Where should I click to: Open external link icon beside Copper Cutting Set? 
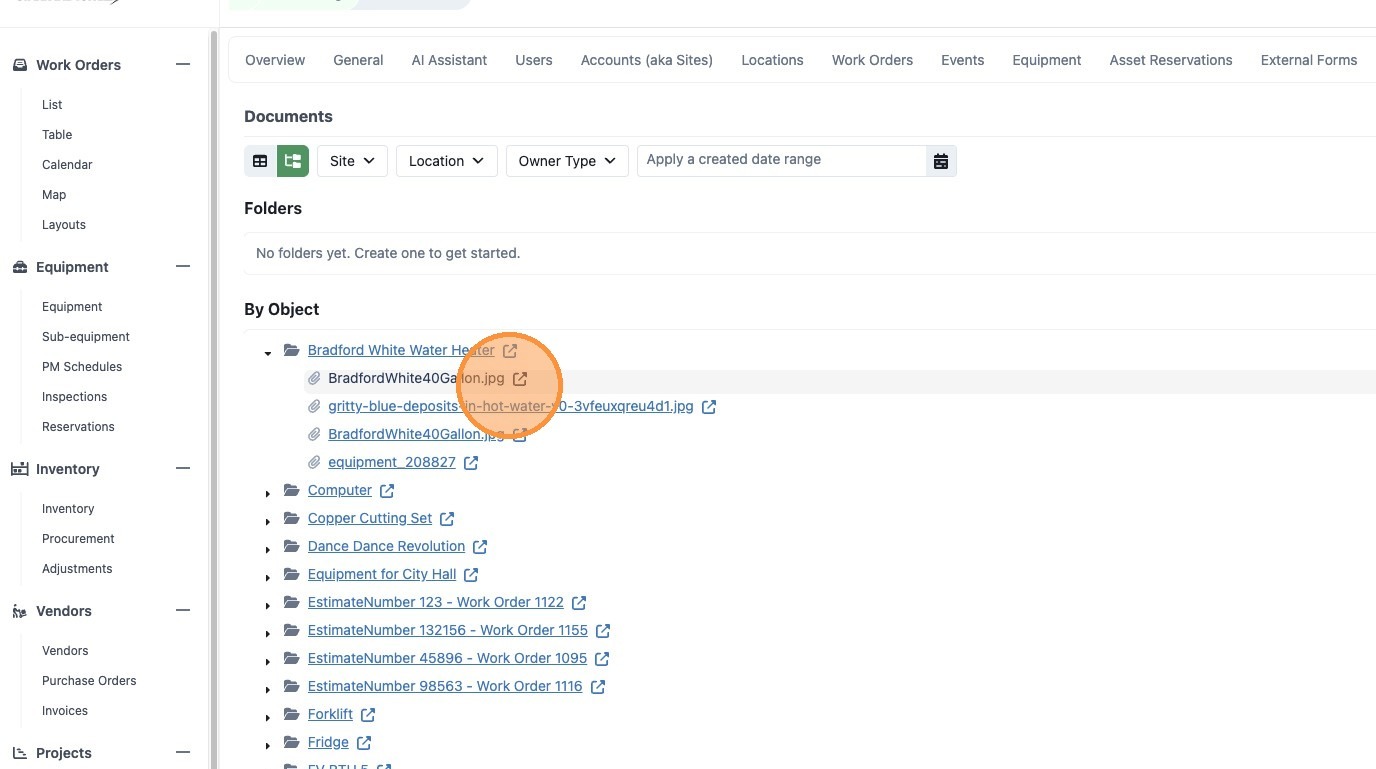click(x=447, y=518)
